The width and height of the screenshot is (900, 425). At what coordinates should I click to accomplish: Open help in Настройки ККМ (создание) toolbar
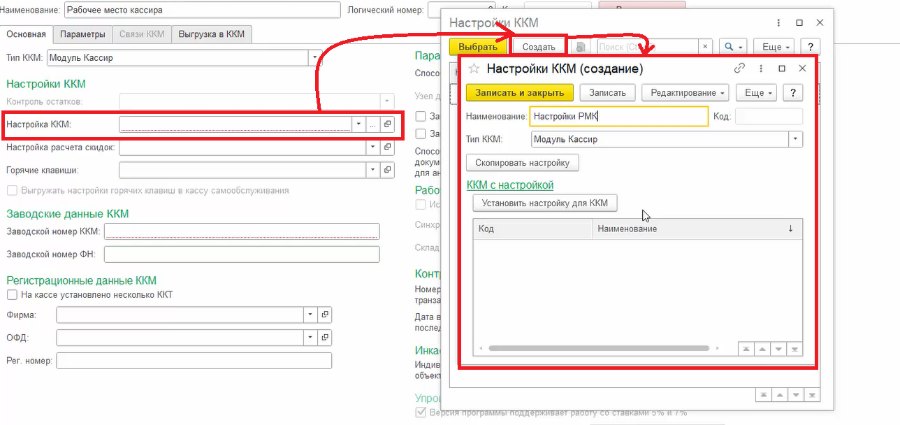(793, 92)
